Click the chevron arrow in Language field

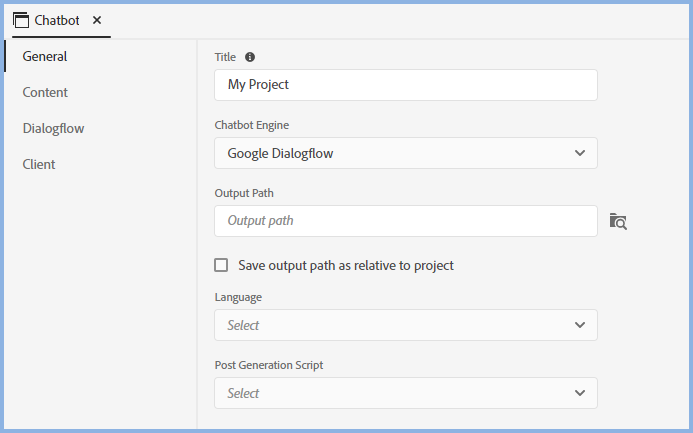tap(580, 325)
